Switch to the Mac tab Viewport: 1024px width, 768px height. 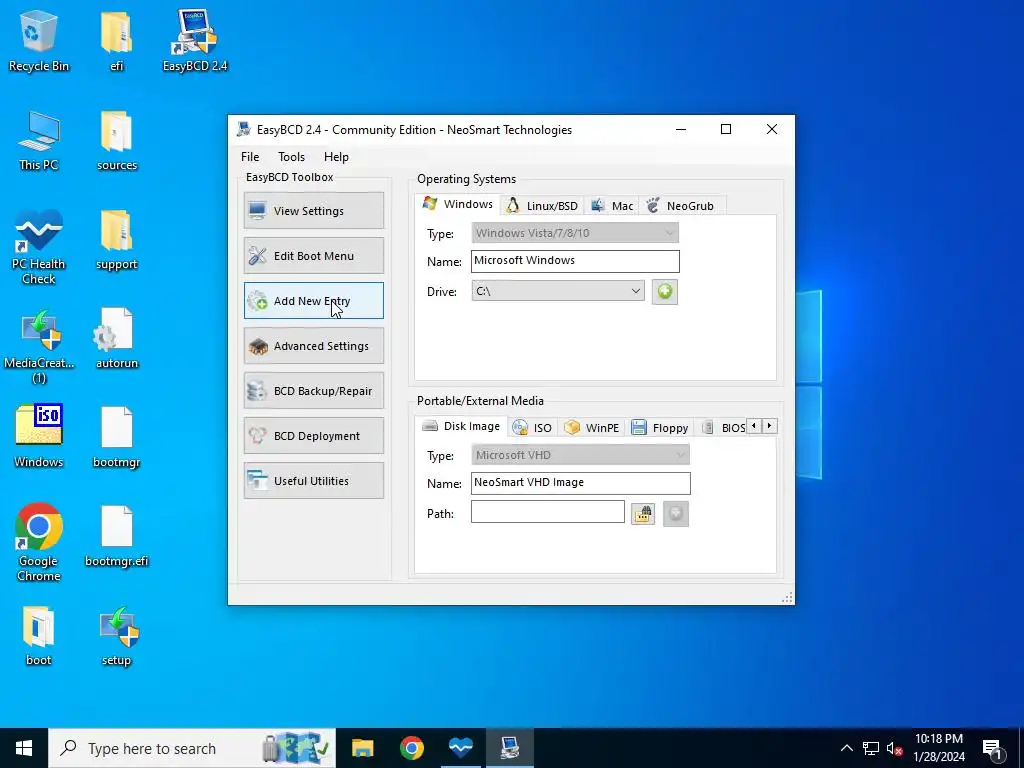point(612,206)
